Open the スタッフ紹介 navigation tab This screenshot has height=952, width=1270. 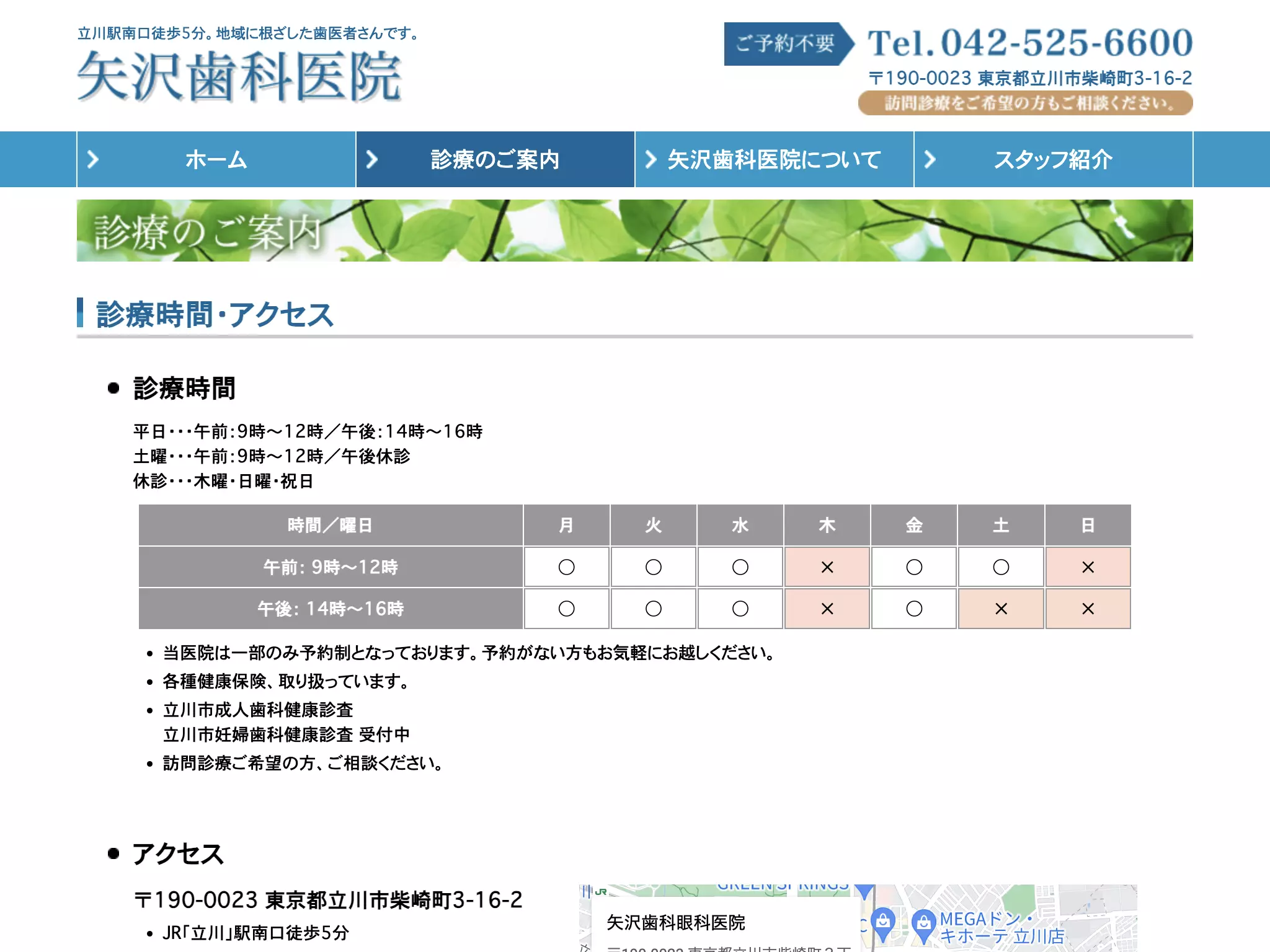[x=1054, y=159]
